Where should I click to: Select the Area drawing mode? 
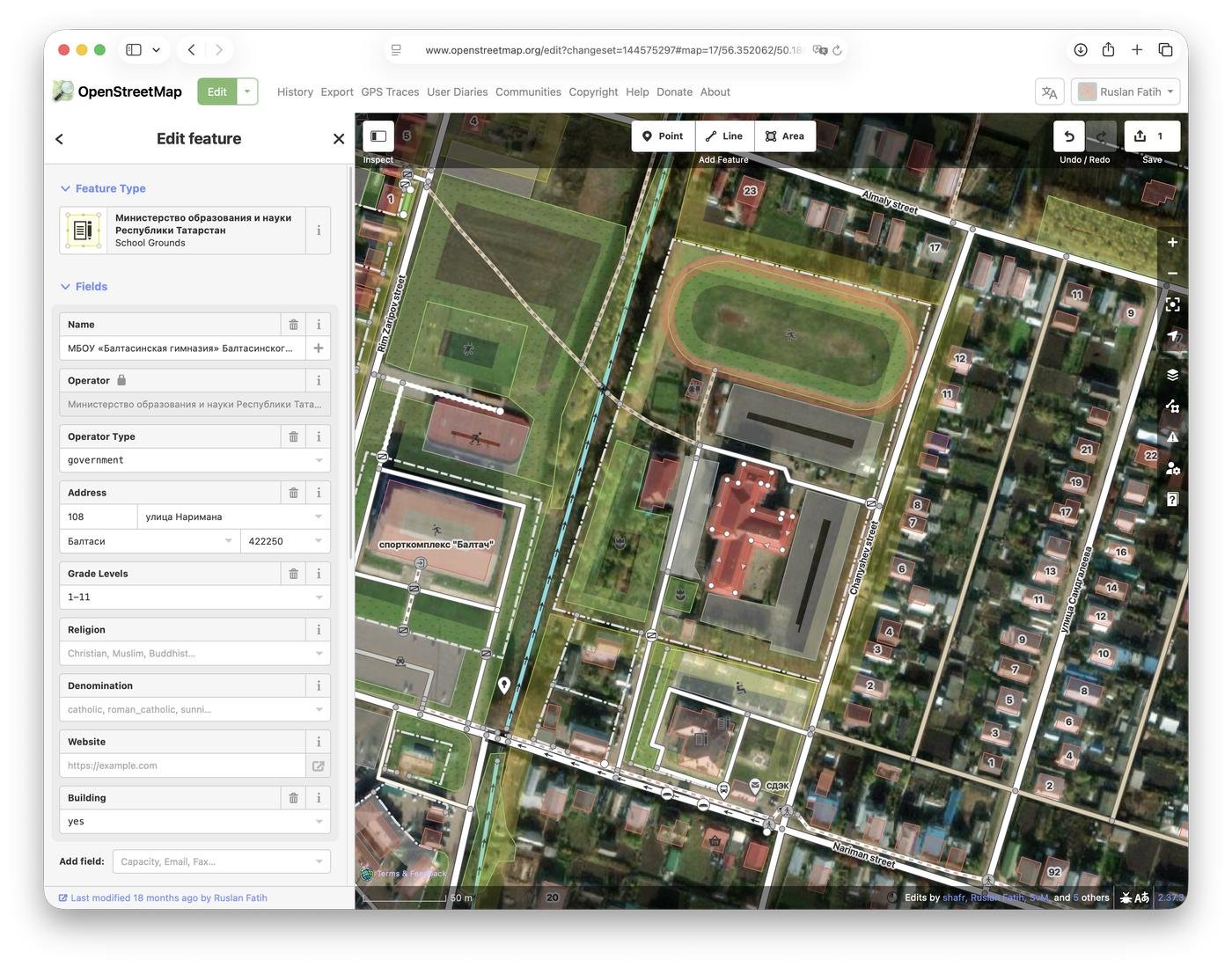click(784, 136)
